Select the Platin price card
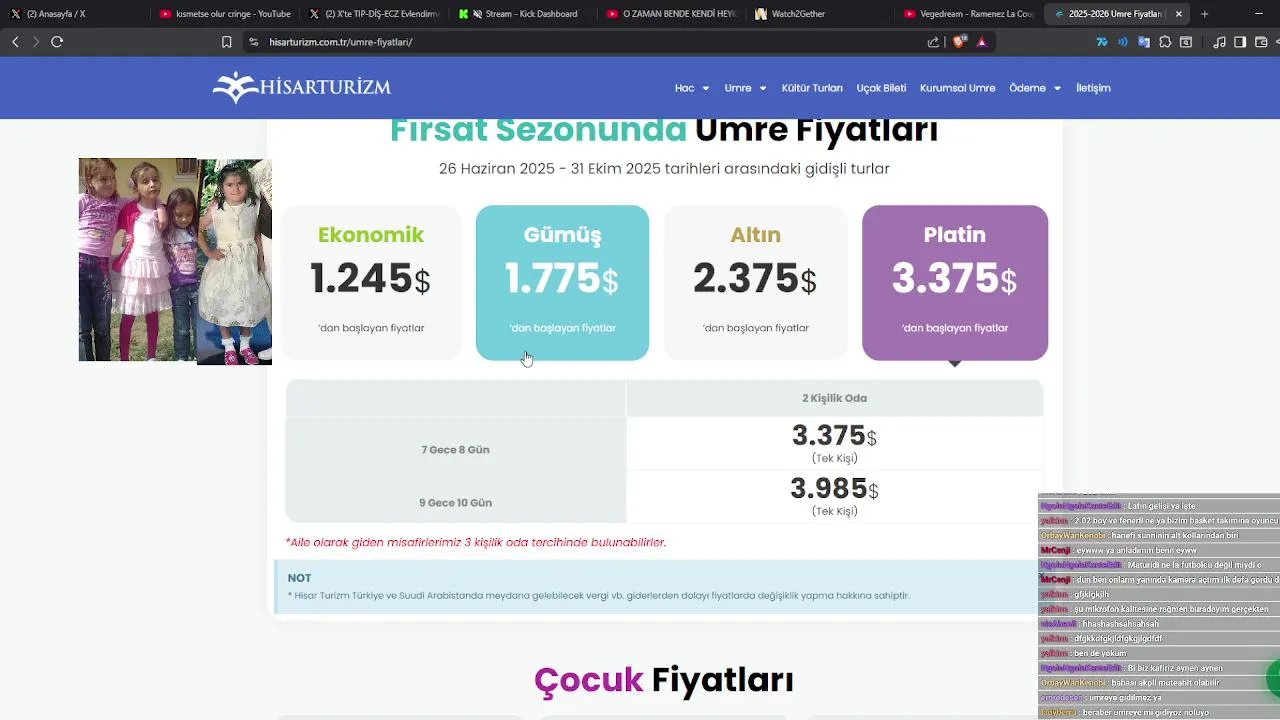 click(x=955, y=282)
